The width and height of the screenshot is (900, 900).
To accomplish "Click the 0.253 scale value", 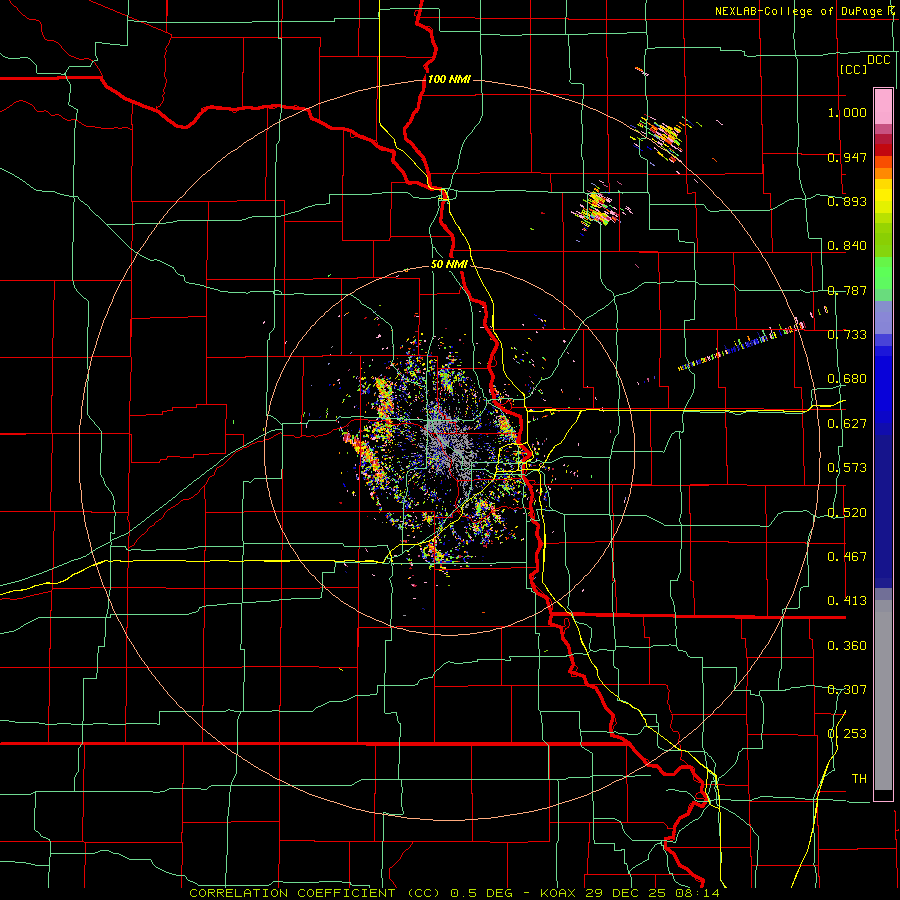I will (x=847, y=734).
